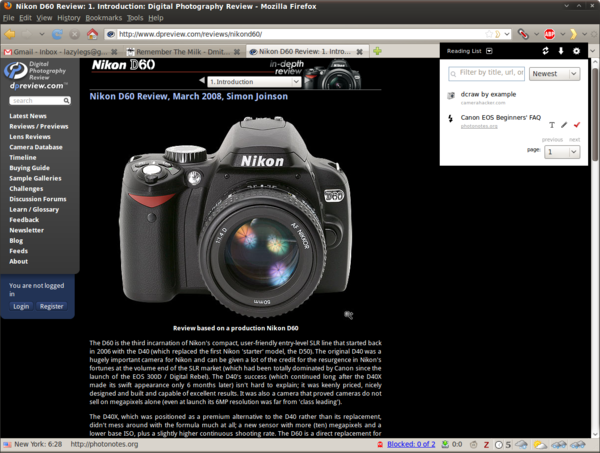600x453 pixels.
Task: Open the 'Discussion Forums' sidebar link
Action: pos(38,199)
